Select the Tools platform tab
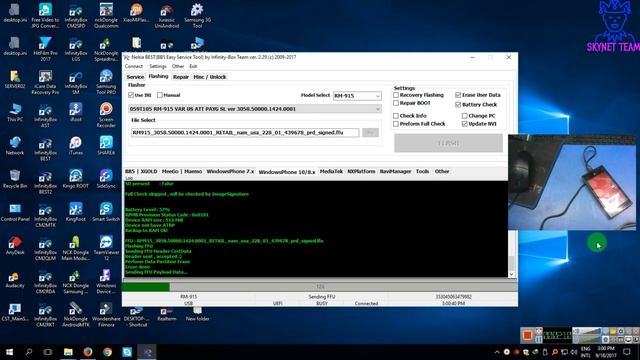The height and width of the screenshot is (360, 640). pos(422,171)
